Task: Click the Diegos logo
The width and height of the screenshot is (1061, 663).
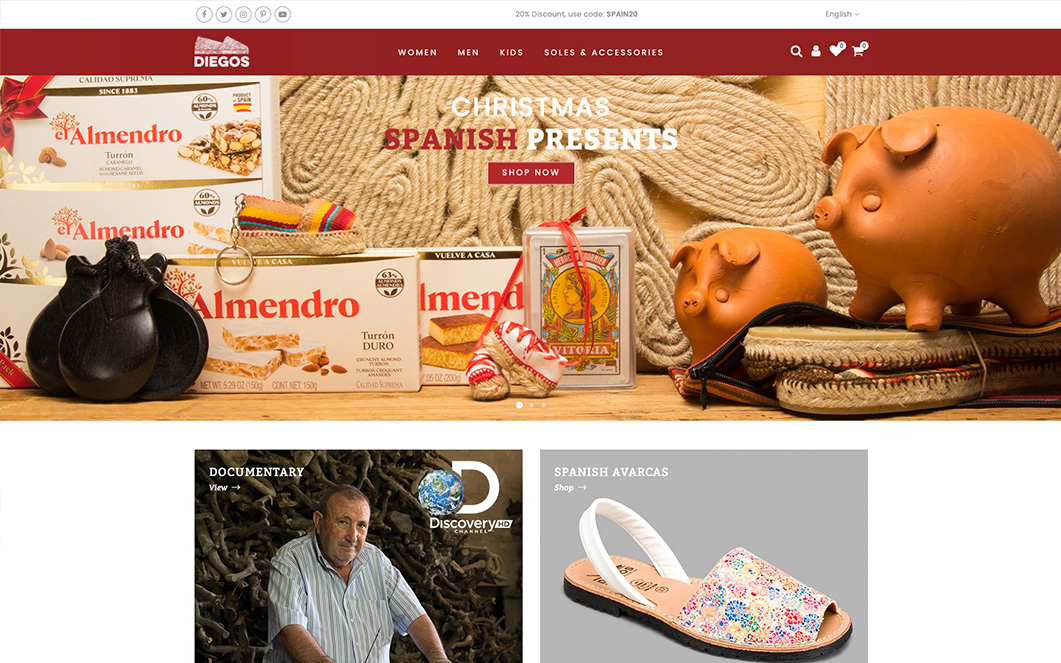Action: [x=222, y=52]
